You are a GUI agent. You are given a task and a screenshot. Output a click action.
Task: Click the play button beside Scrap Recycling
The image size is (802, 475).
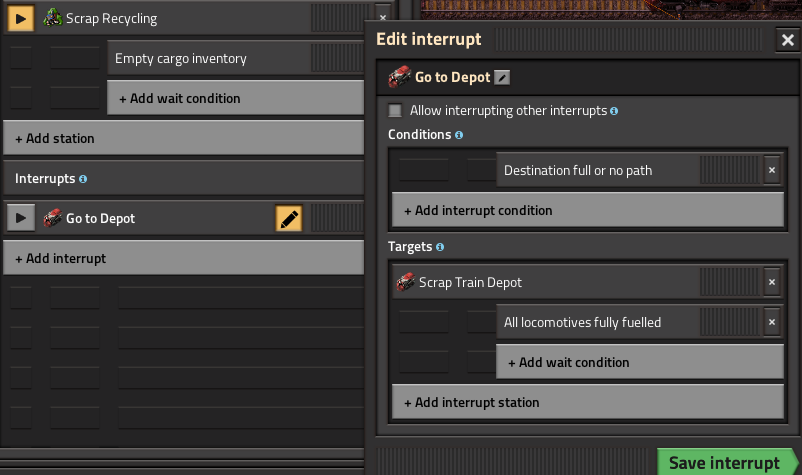20,18
